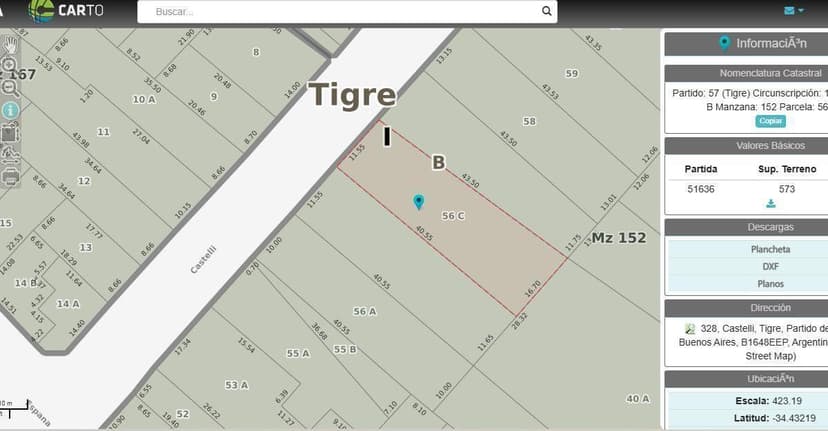Select the area measurement tool
Image resolution: width=828 pixels, height=431 pixels.
(x=11, y=133)
